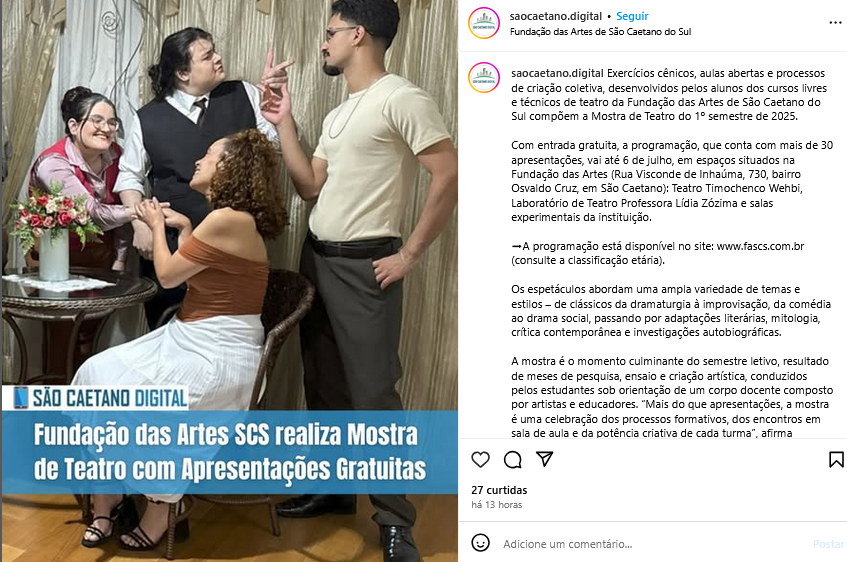The width and height of the screenshot is (847, 562).
Task: Click the www.fascs.com.br text in the caption
Action: pos(760,246)
